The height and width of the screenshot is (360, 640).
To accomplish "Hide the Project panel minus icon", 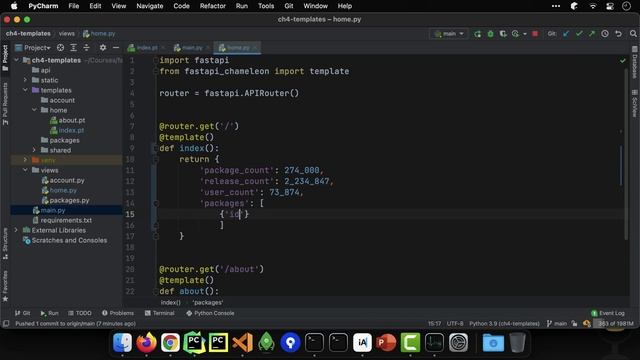I will [x=116, y=48].
